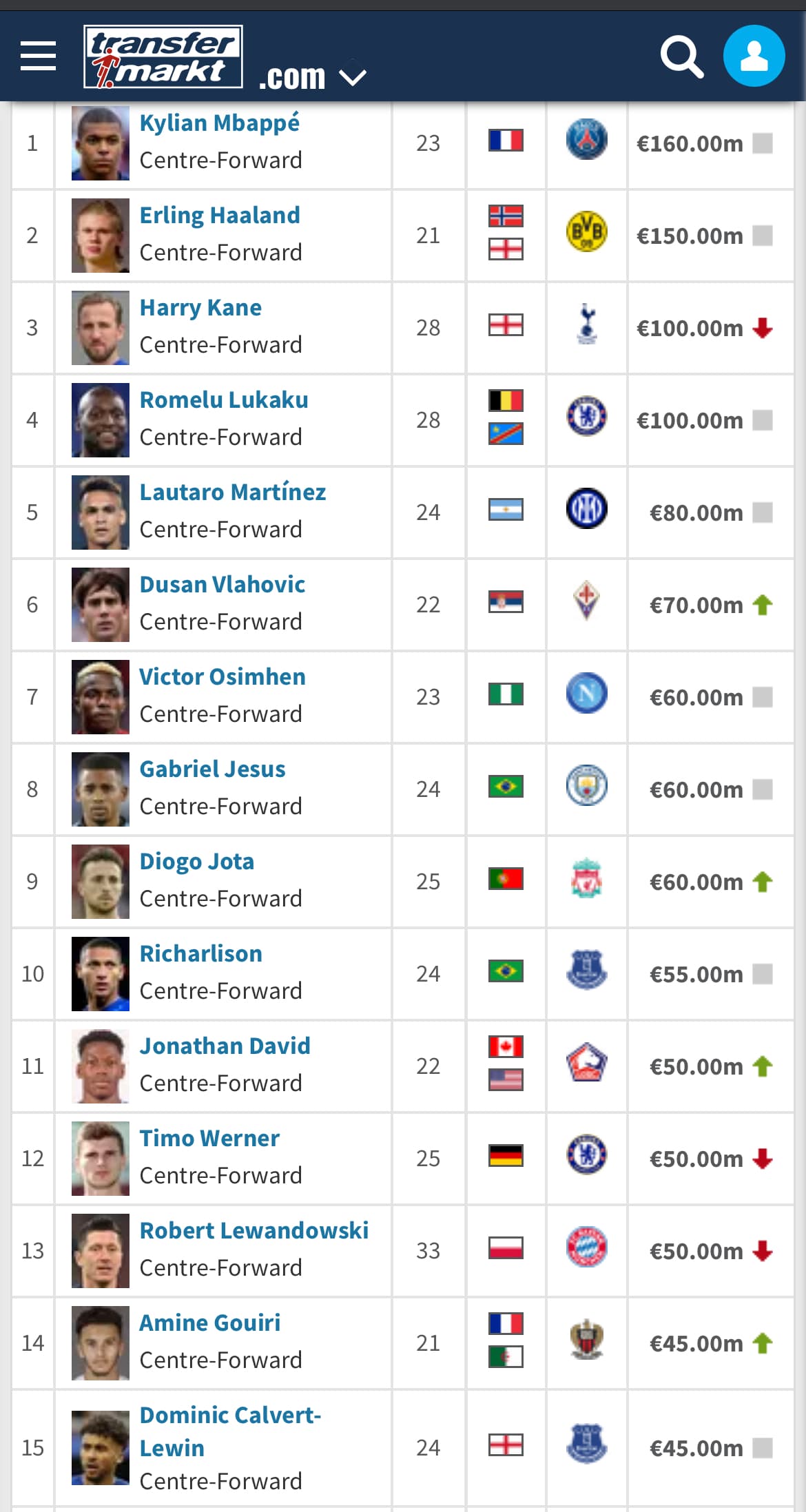Open Bayern Munich club crest
Image resolution: width=806 pixels, height=1512 pixels.
coord(587,1247)
